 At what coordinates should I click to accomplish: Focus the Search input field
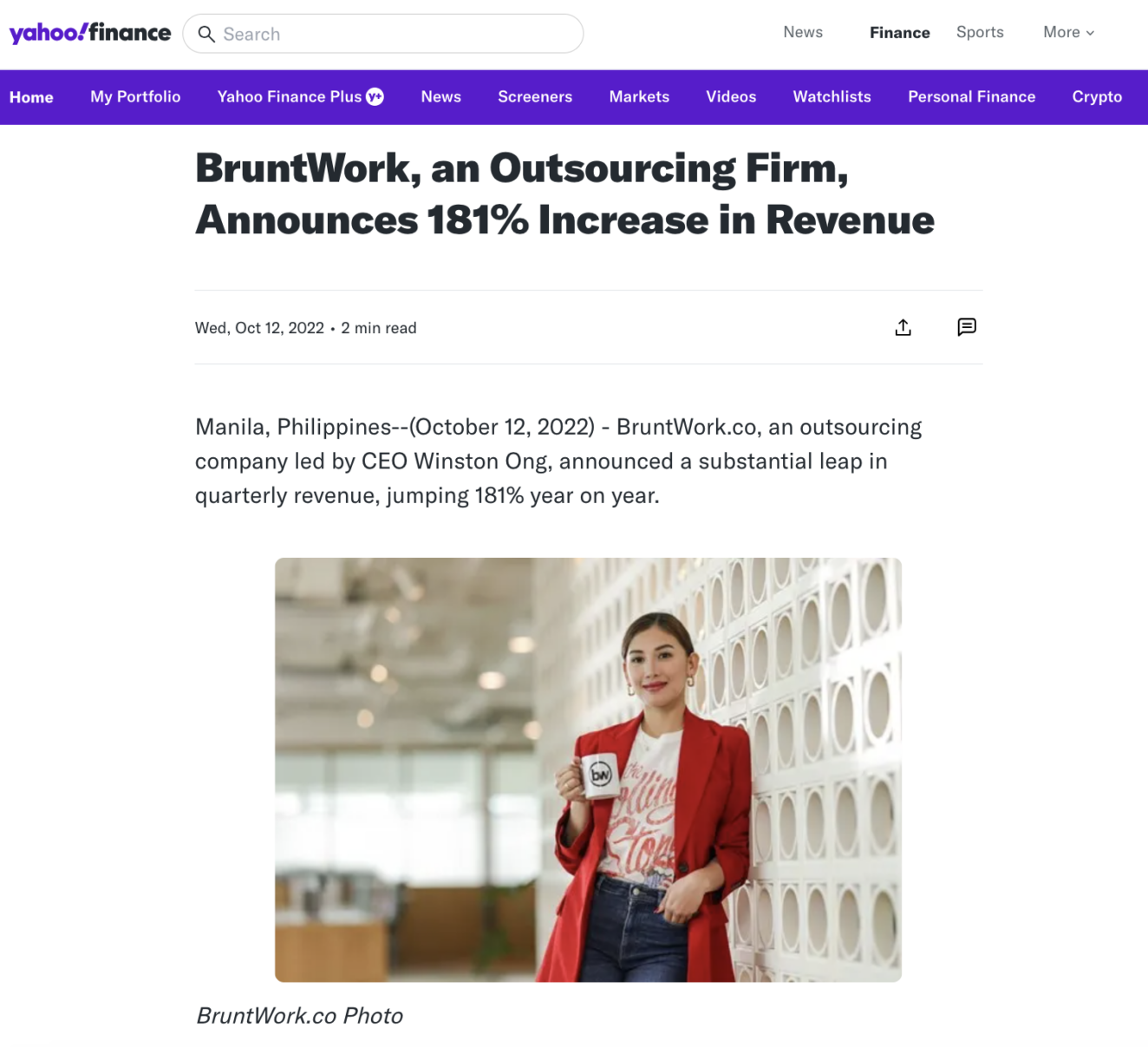coord(383,34)
